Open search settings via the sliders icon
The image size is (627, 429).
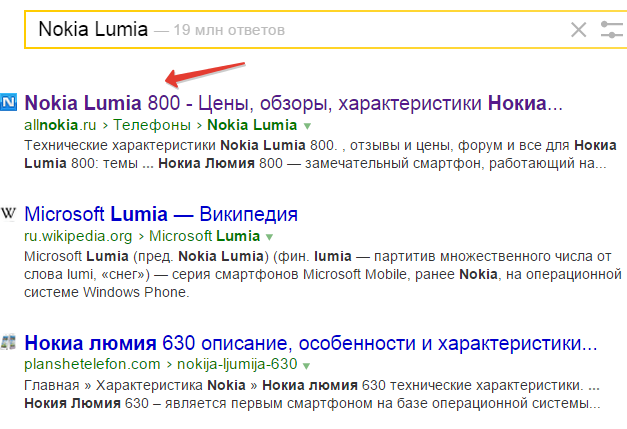[612, 30]
